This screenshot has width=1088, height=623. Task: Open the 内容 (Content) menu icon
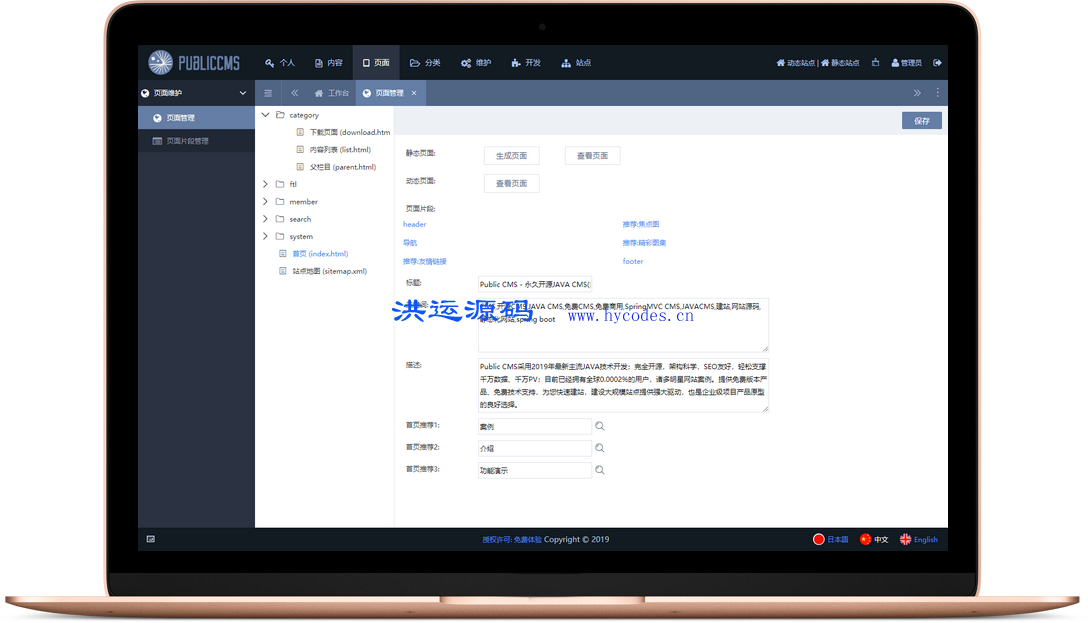point(318,62)
